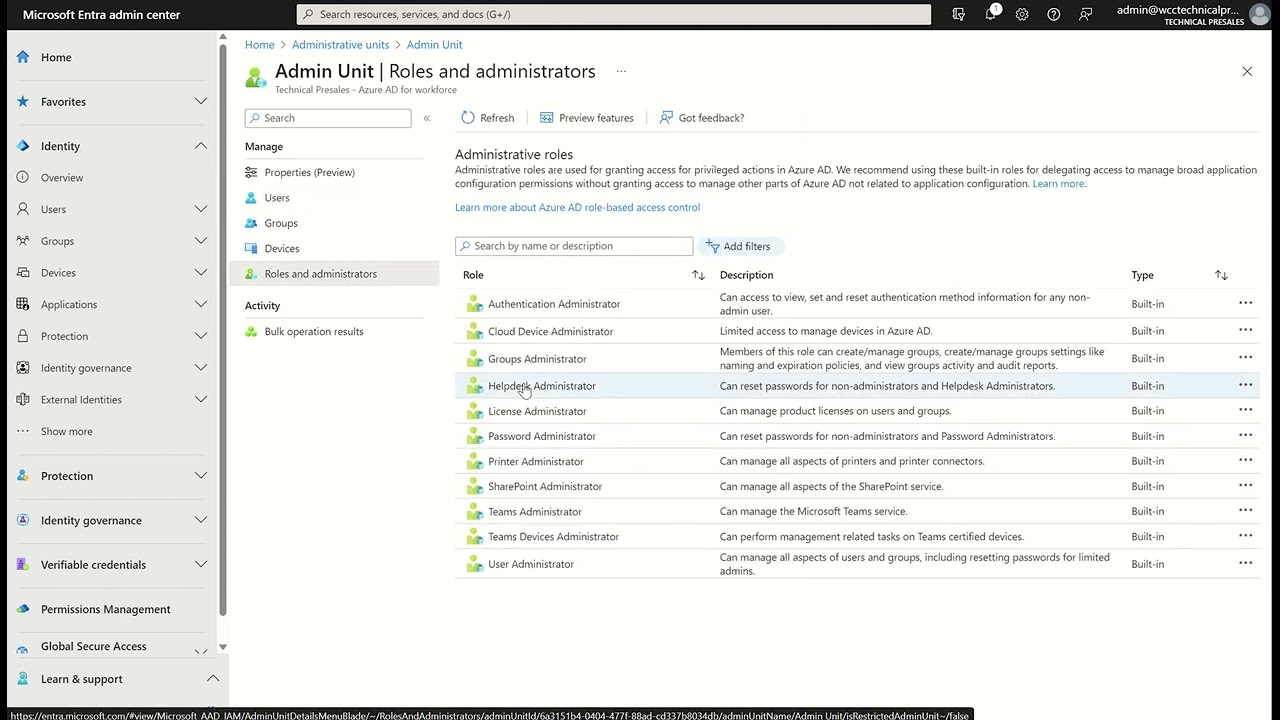Open Learn more about Azure AD role-based access control
Image resolution: width=1280 pixels, height=720 pixels.
click(x=577, y=207)
